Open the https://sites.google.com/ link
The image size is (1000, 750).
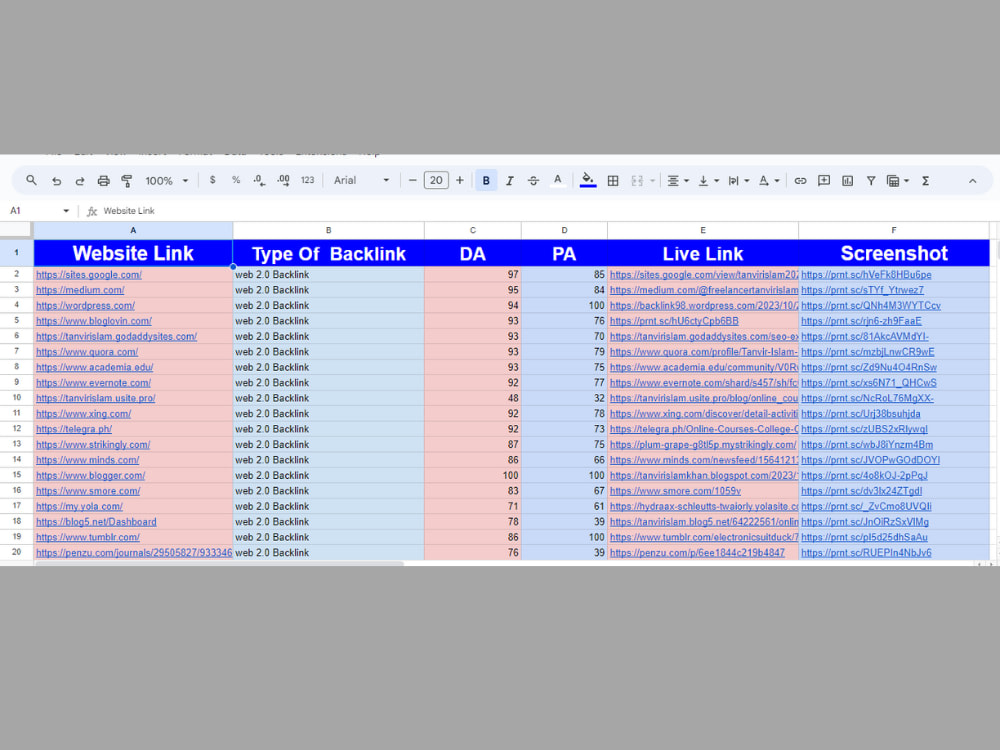(89, 275)
